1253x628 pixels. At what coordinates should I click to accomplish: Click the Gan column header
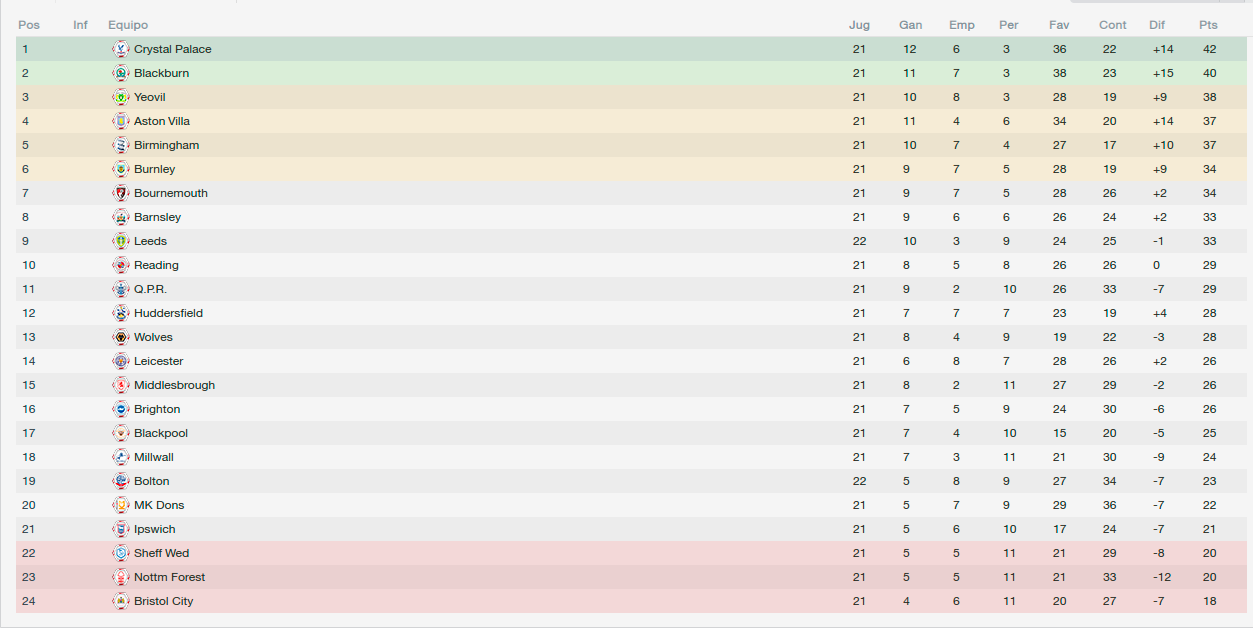click(910, 25)
